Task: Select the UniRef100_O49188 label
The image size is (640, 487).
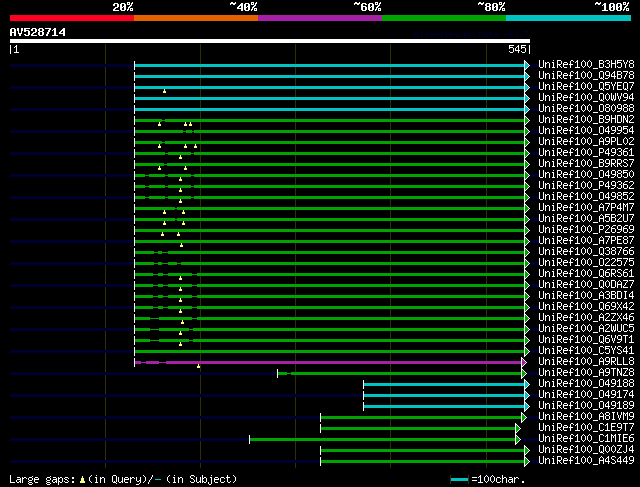Action: pyautogui.click(x=586, y=384)
